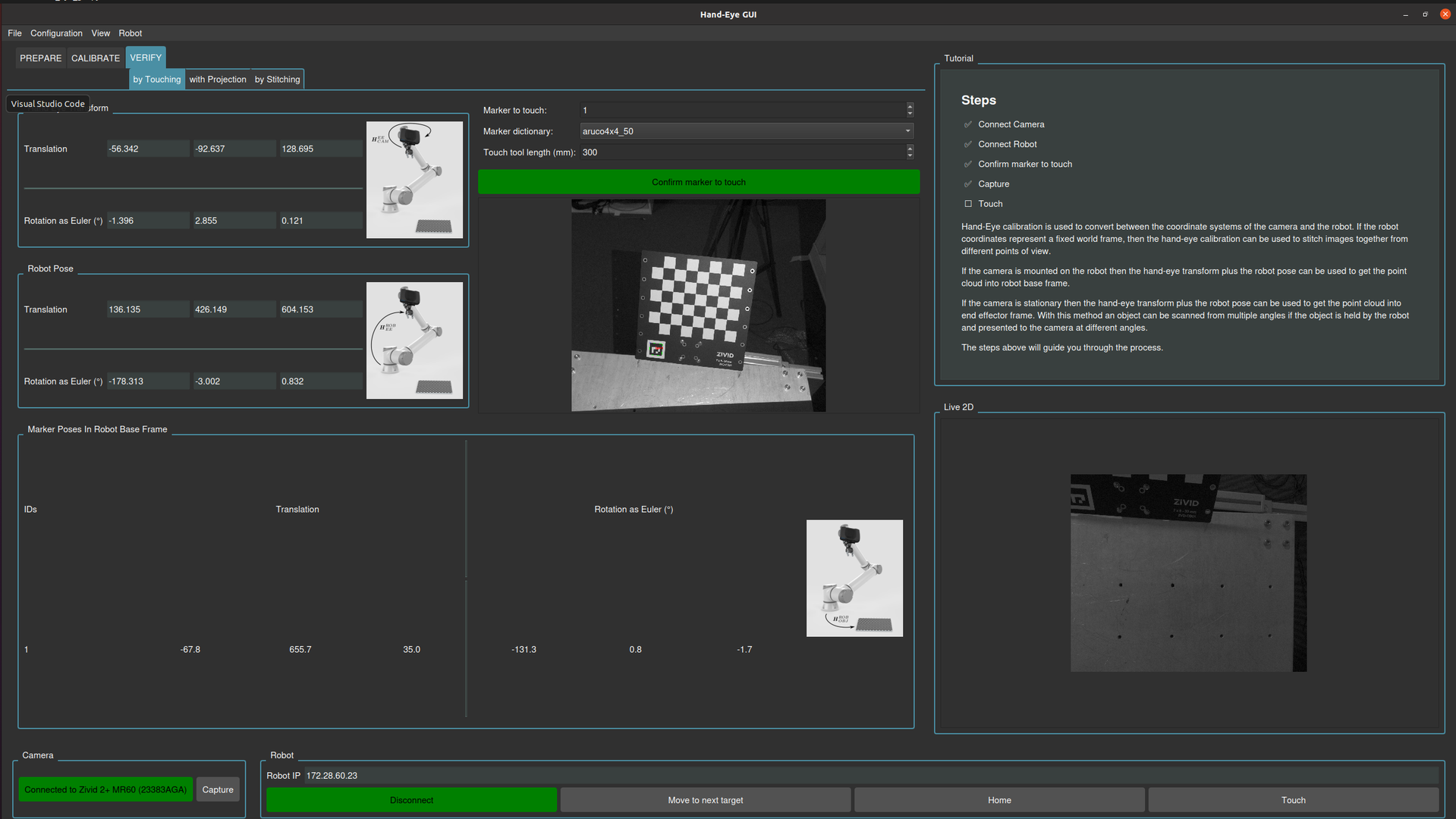1456x819 pixels.
Task: Click the Connect Camera step checkmark
Action: [968, 124]
